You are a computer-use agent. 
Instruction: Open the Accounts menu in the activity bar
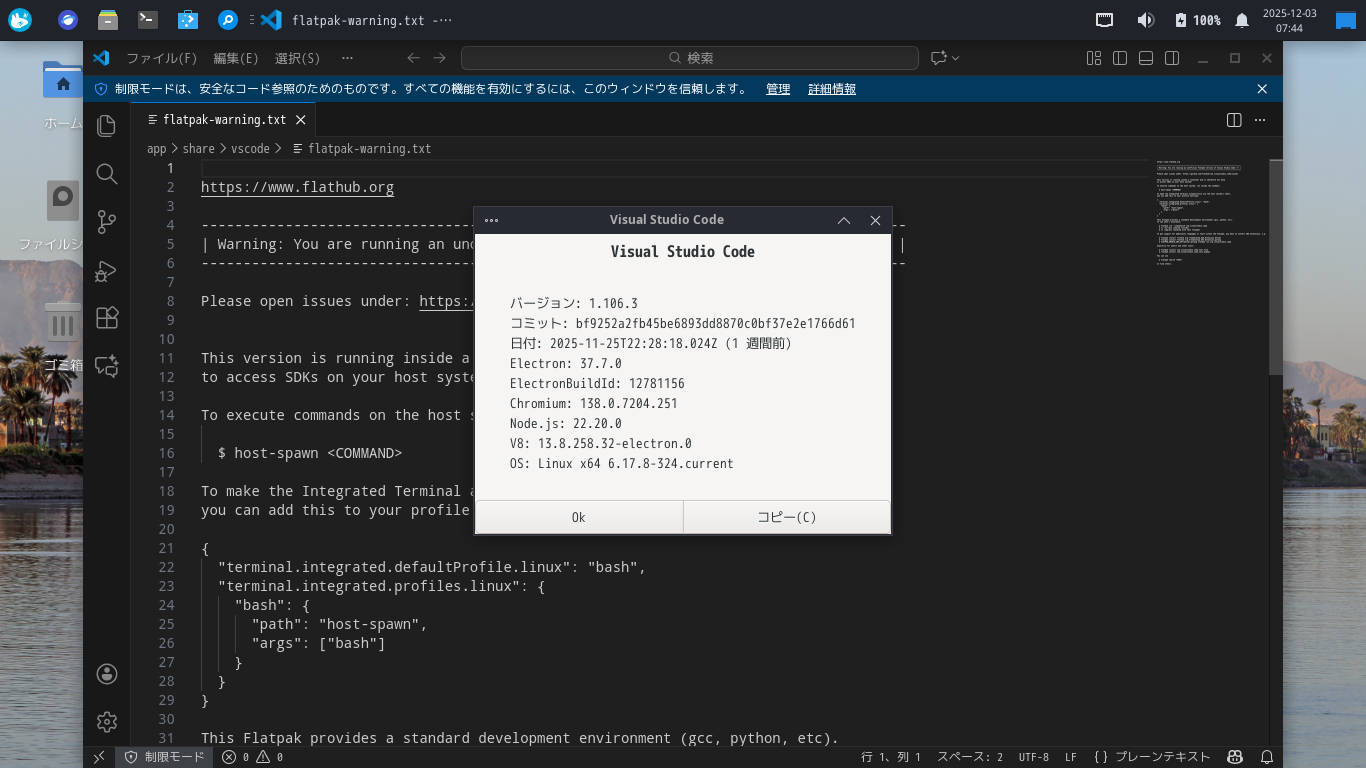click(107, 674)
